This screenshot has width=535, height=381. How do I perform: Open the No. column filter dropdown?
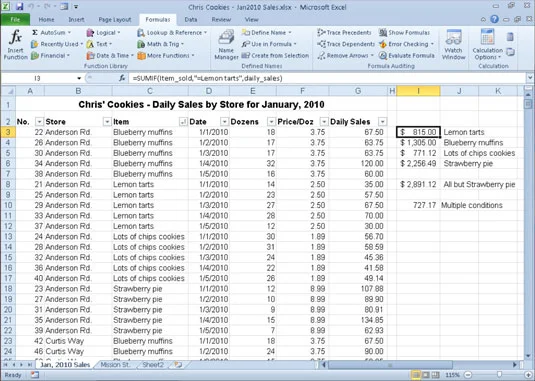(x=39, y=122)
